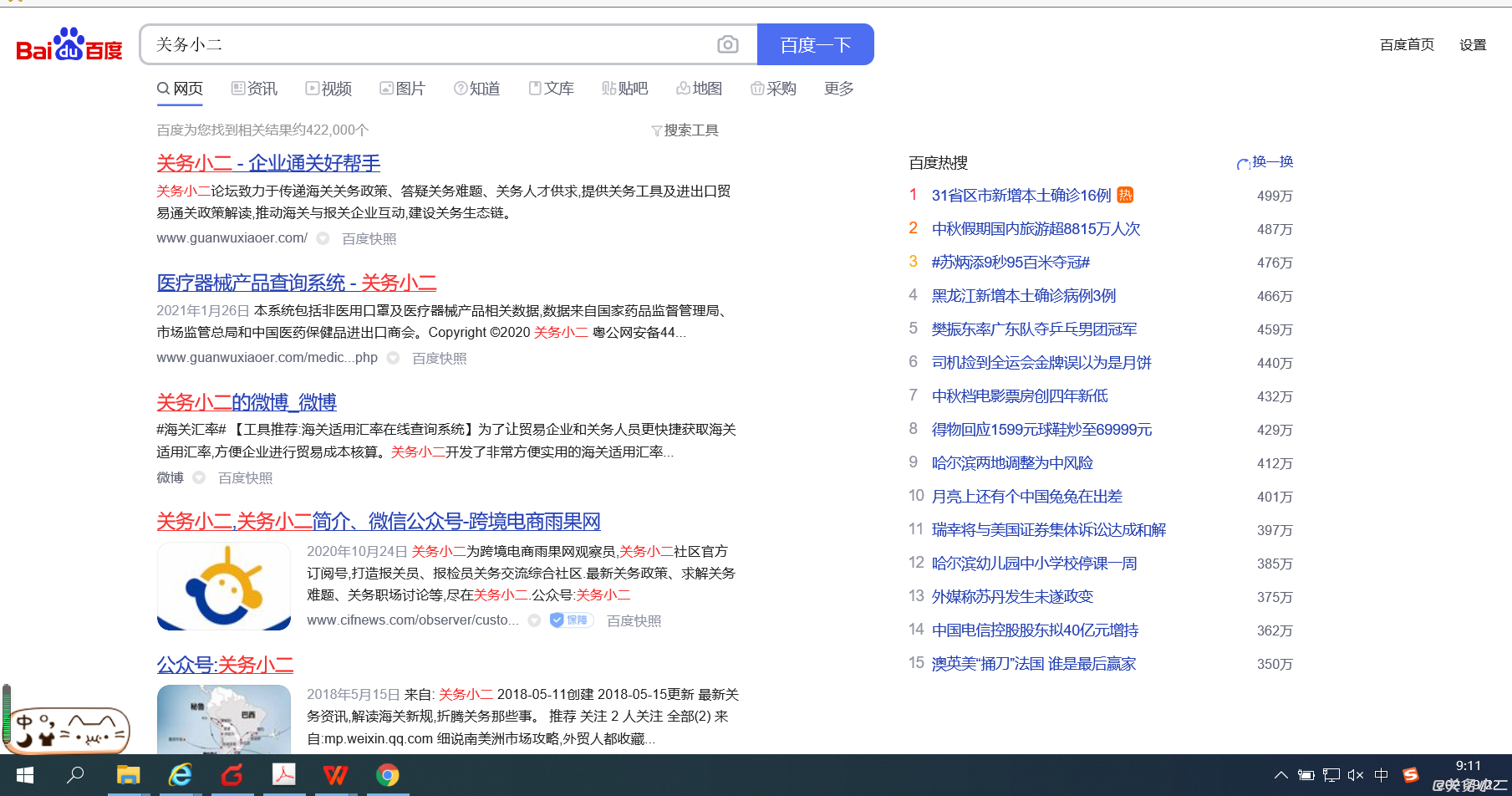Click the 中 input language indicator

(1382, 775)
